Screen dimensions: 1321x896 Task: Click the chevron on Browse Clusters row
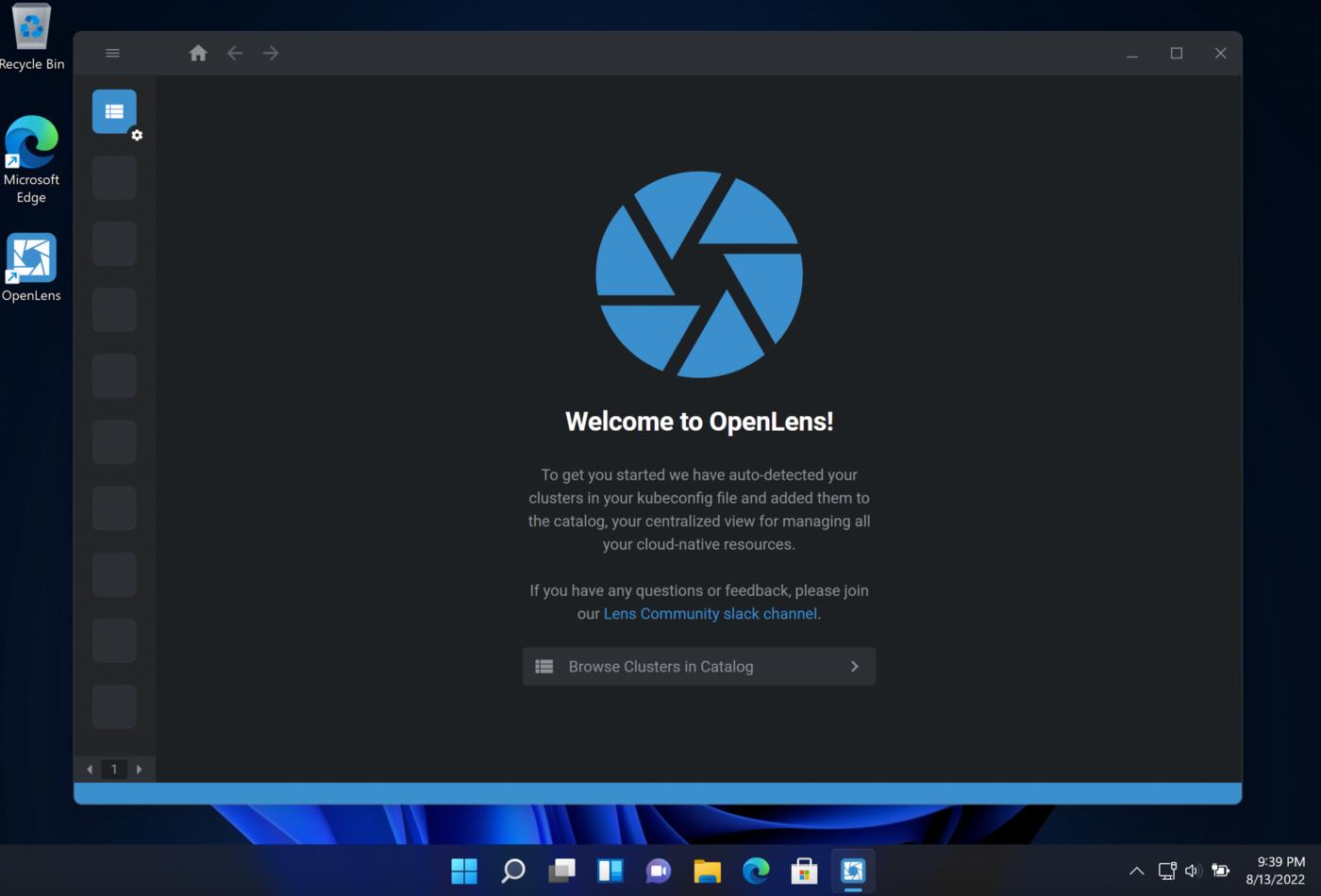pyautogui.click(x=854, y=667)
